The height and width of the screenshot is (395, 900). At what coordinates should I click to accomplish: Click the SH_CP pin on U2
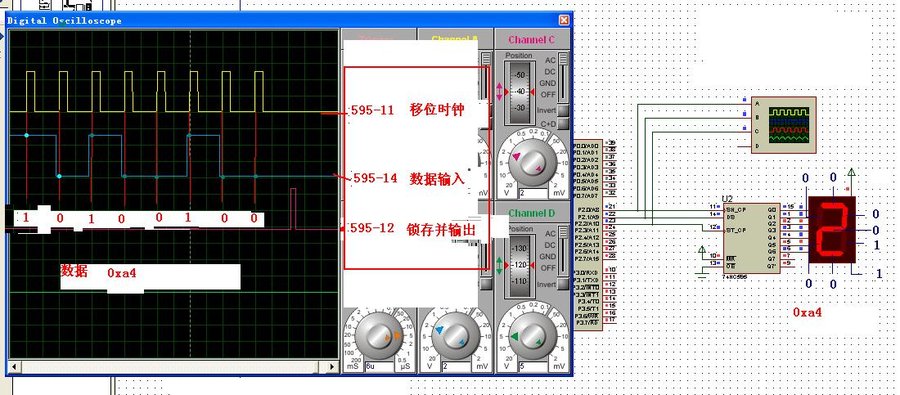(x=735, y=209)
